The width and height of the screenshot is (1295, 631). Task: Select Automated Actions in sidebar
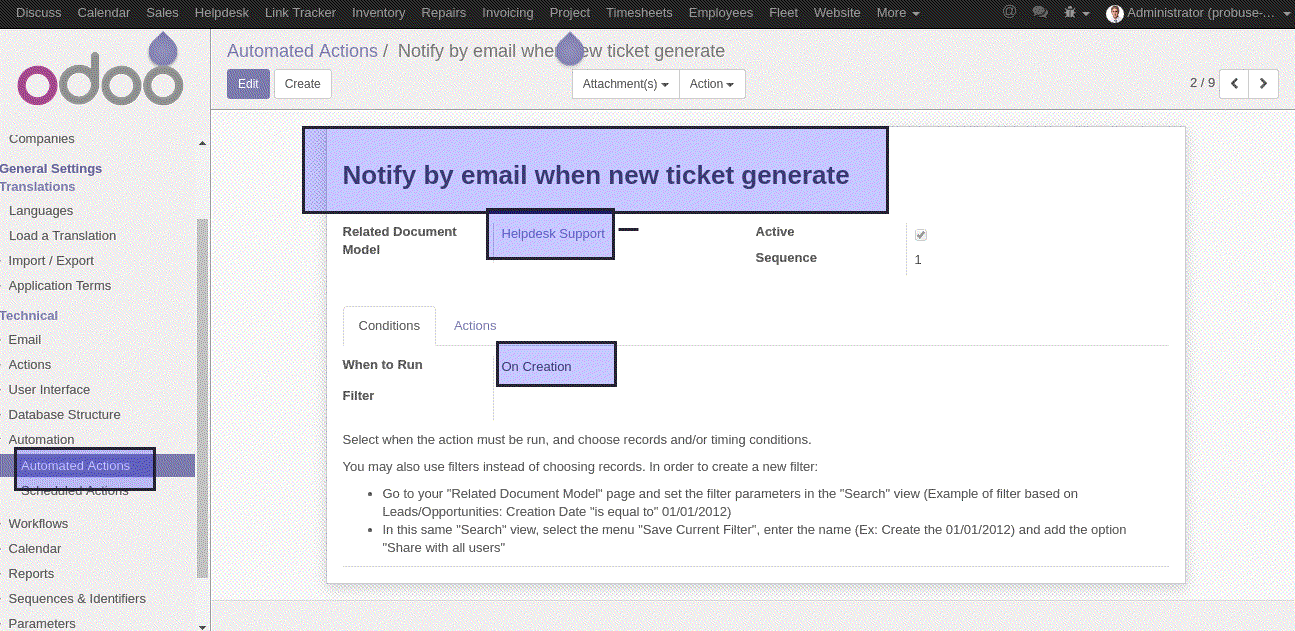tap(76, 466)
